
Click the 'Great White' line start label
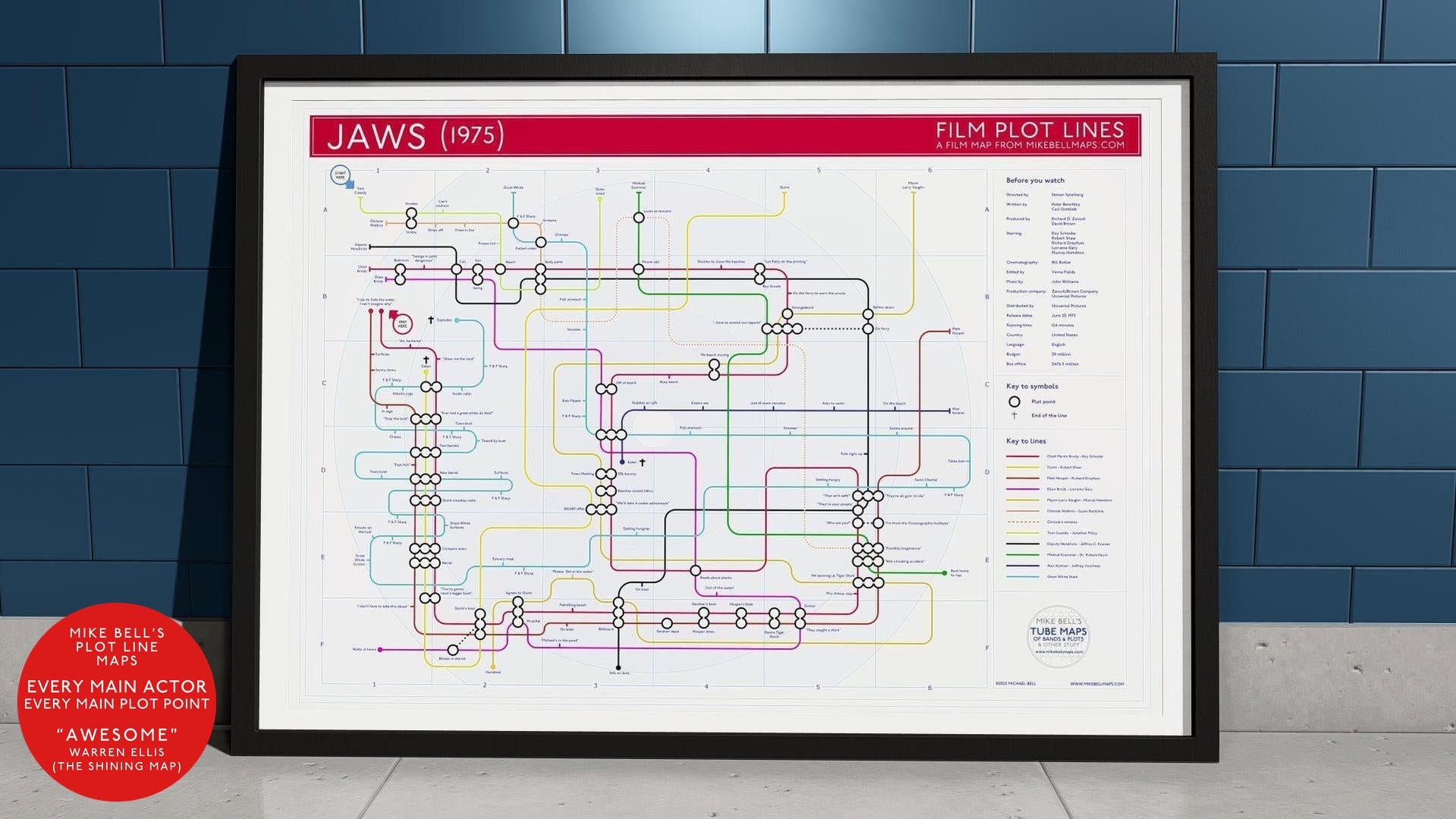tap(513, 187)
